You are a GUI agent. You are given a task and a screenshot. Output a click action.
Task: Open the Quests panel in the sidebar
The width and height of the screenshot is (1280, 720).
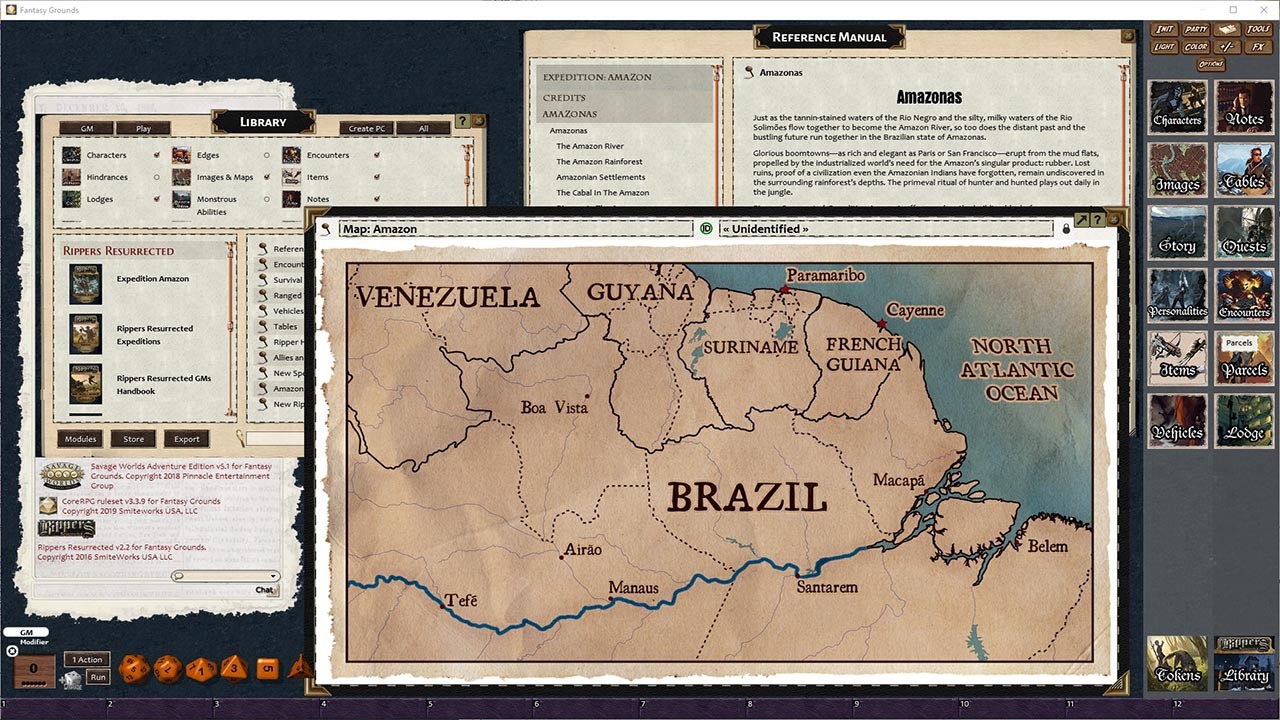1243,233
